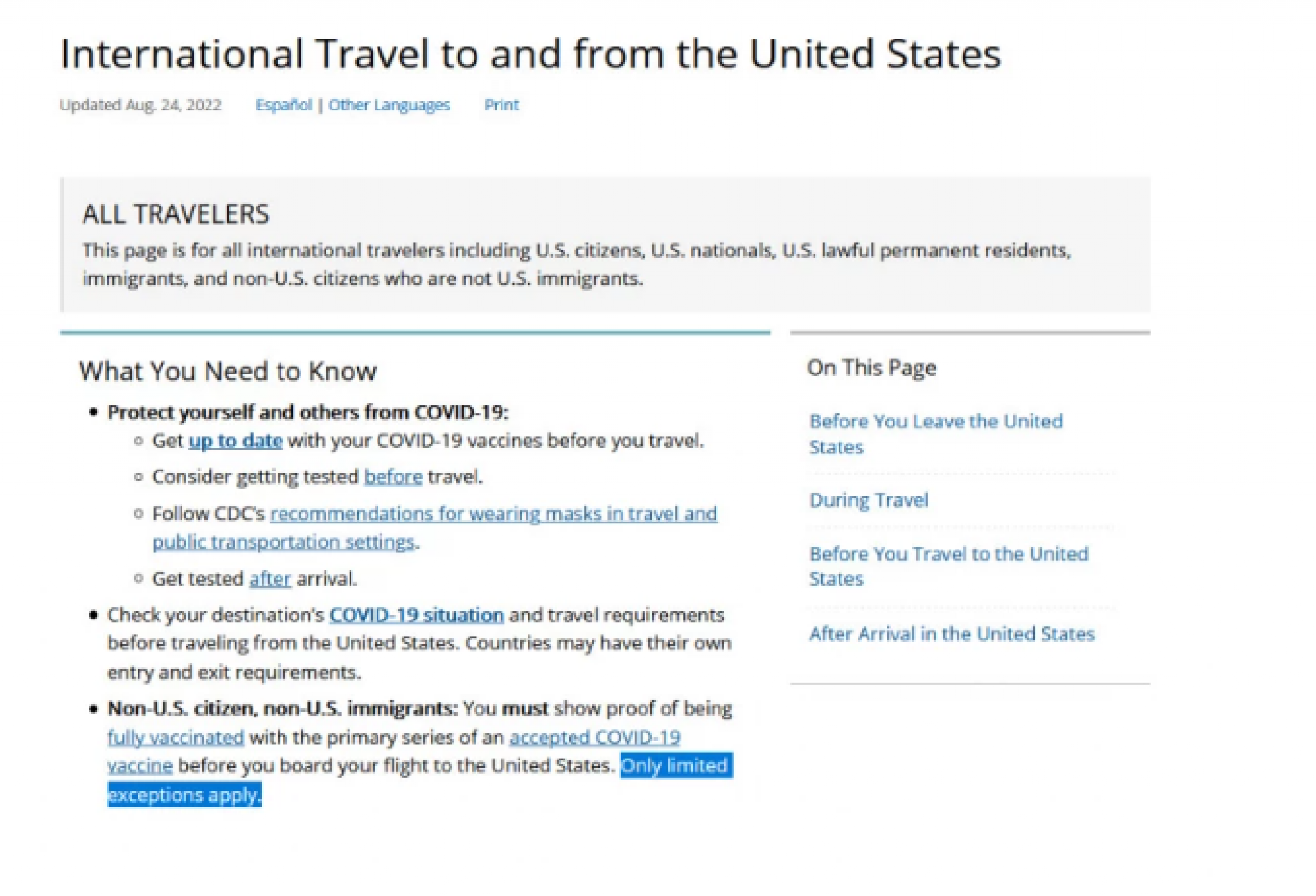
Task: Click the "fully vaccinated" link
Action: [x=175, y=737]
